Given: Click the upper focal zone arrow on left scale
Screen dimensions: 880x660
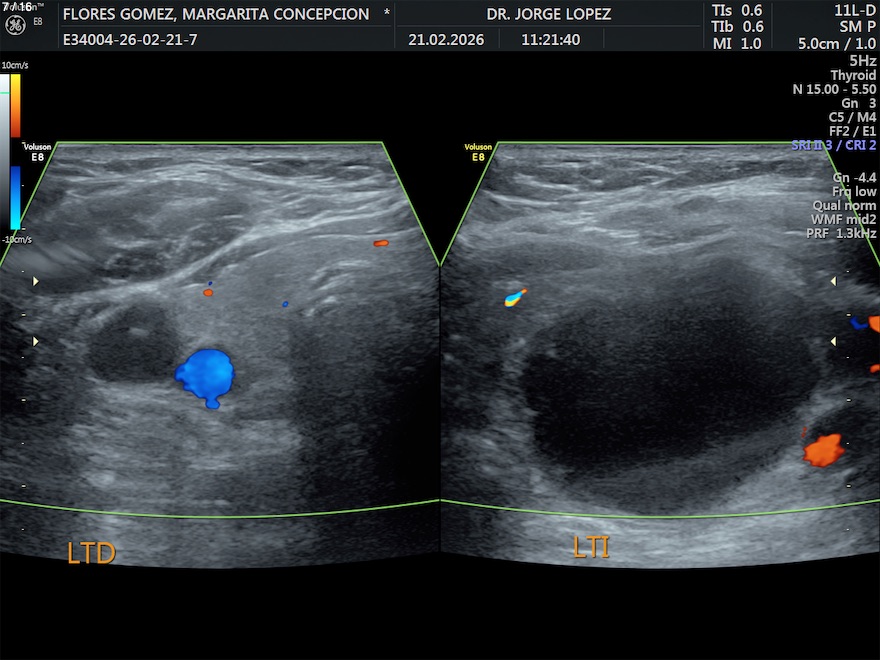Looking at the screenshot, I should click(x=36, y=282).
